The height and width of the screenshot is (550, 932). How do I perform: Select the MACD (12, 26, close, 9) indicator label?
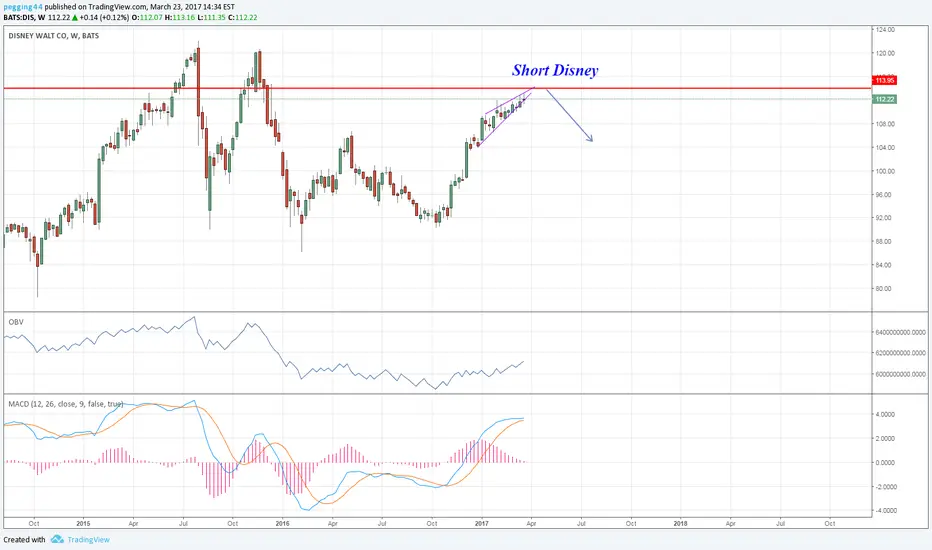pos(65,404)
